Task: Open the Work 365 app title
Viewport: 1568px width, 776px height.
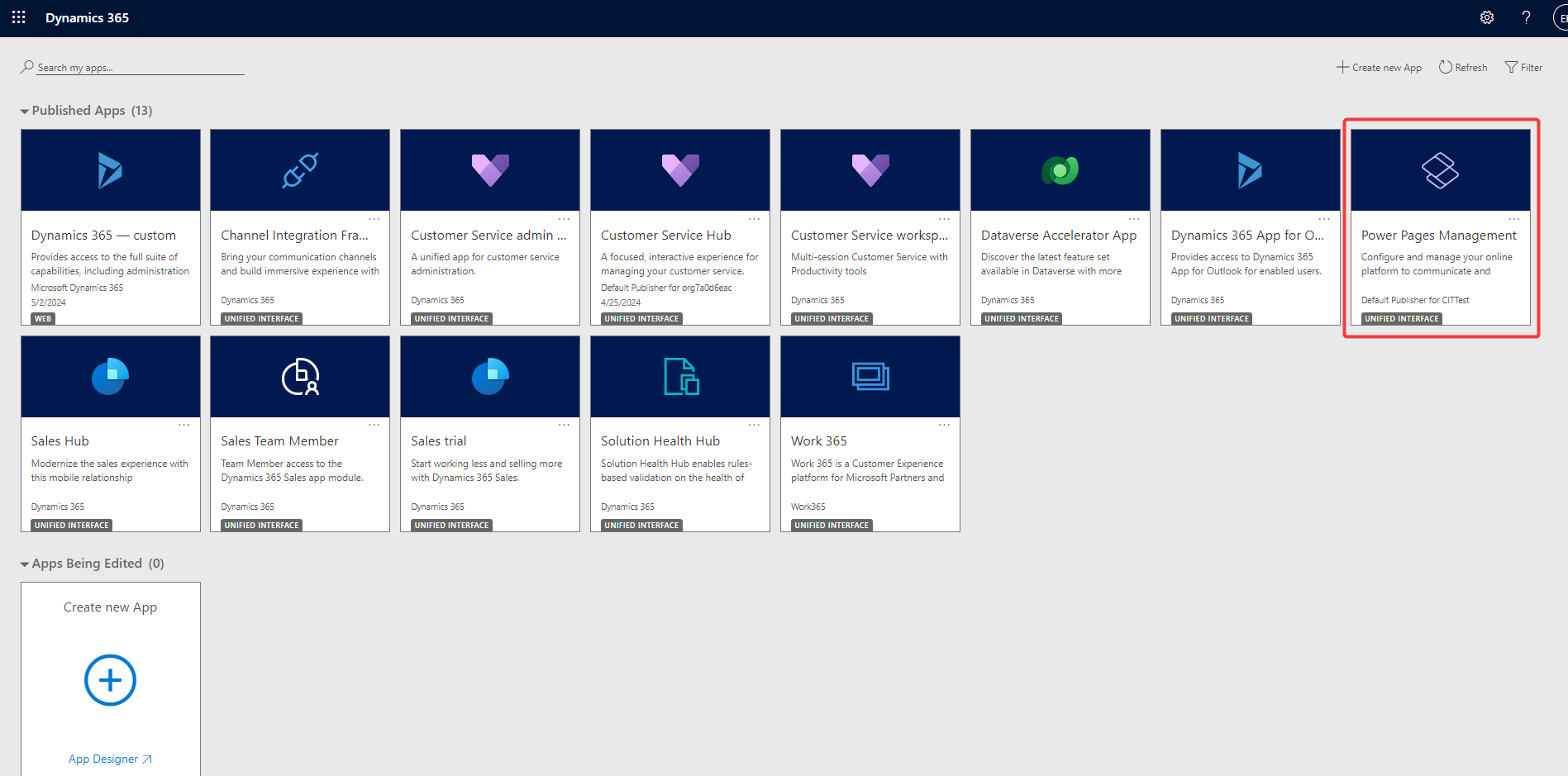Action: click(819, 441)
